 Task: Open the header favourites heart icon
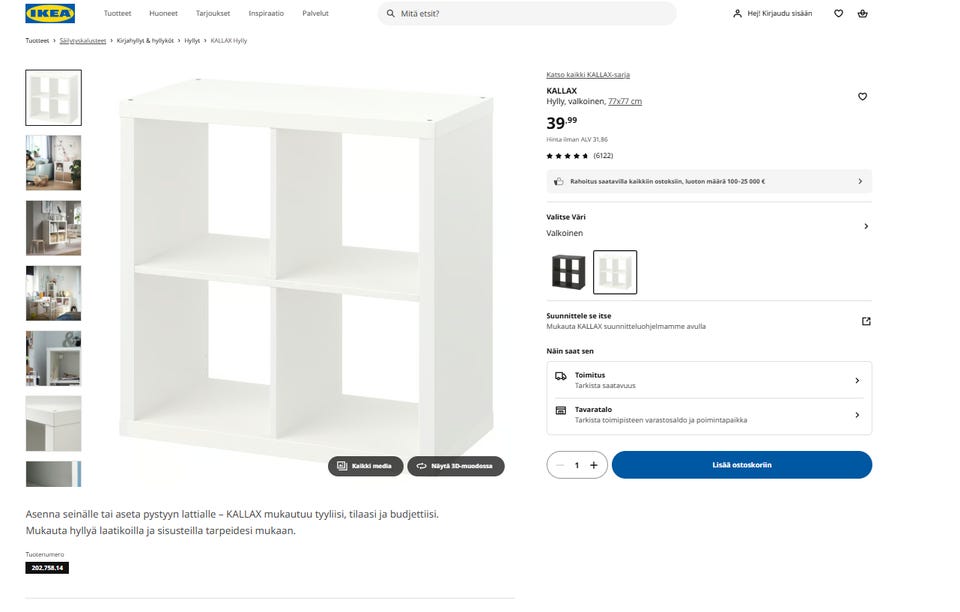tap(838, 13)
